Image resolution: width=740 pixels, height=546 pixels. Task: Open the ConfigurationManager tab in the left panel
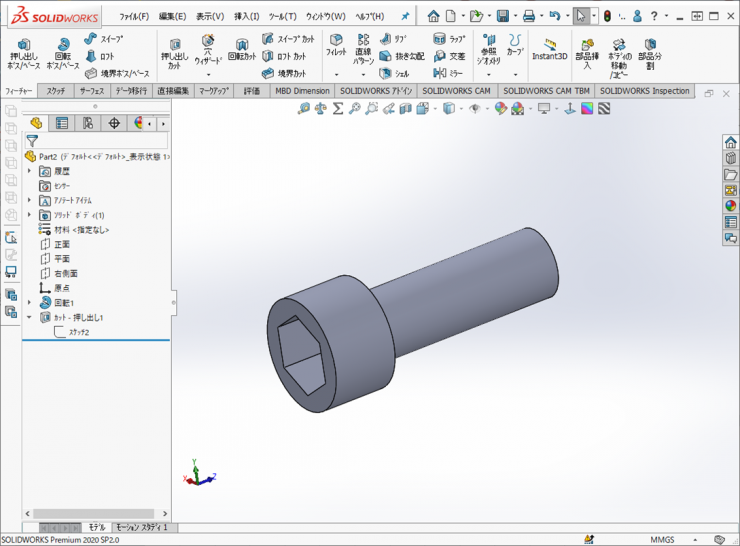[88, 123]
